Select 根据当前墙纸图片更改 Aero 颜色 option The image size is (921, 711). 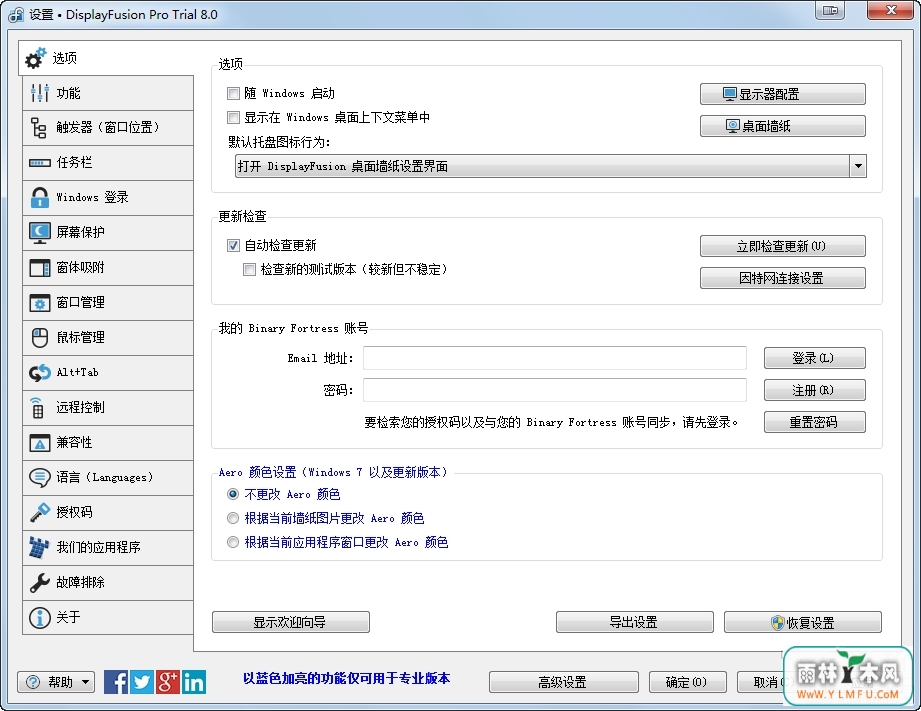pyautogui.click(x=233, y=518)
